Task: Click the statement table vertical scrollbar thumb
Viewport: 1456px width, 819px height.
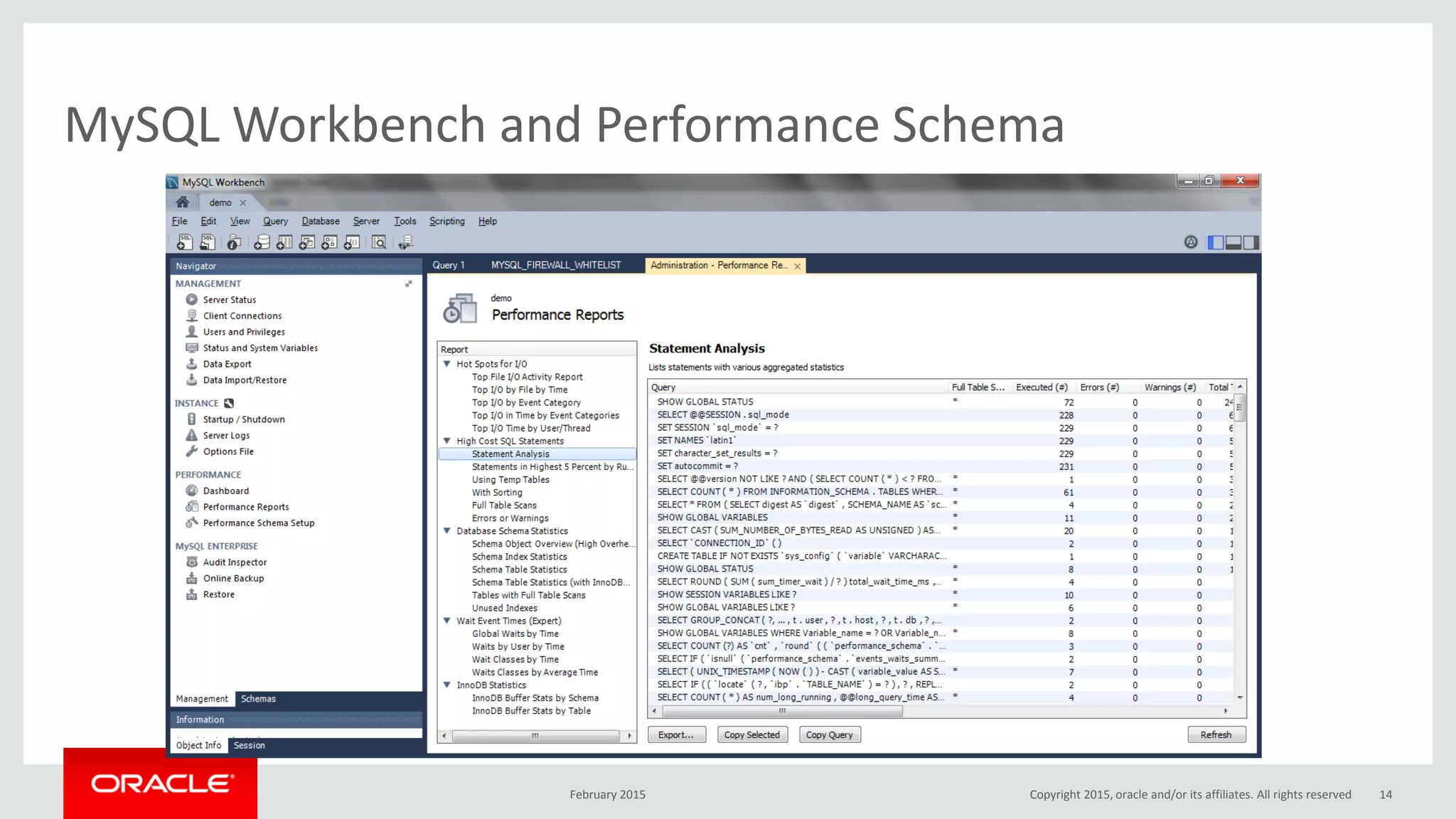Action: (1240, 408)
